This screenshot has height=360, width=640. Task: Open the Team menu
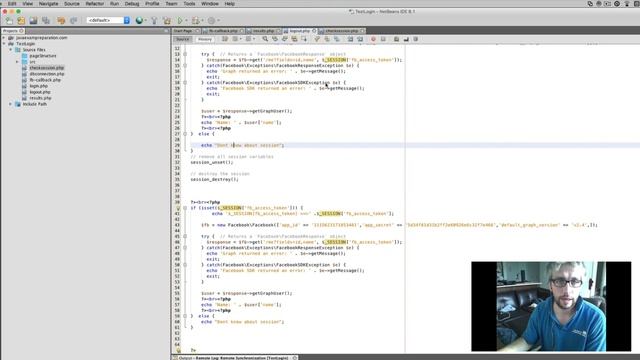(x=171, y=4)
